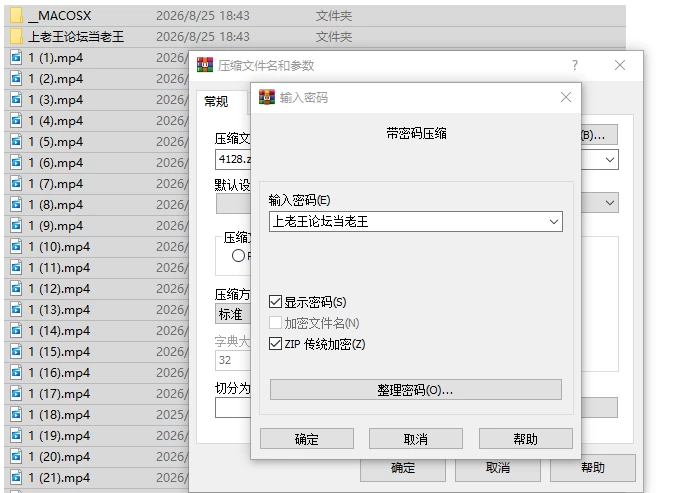682x493 pixels.
Task: Click the video file icon of 1 (21).mp4
Action: (x=16, y=477)
